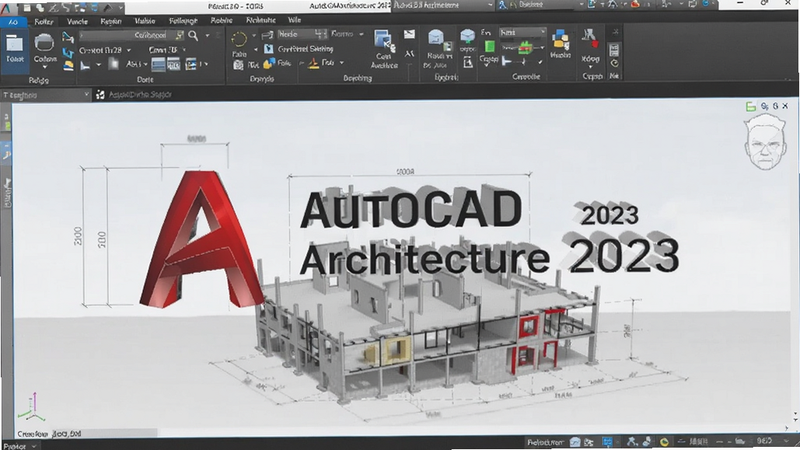800x450 pixels.
Task: Click the icon left of the tab below the ribbon
Action: (100, 94)
